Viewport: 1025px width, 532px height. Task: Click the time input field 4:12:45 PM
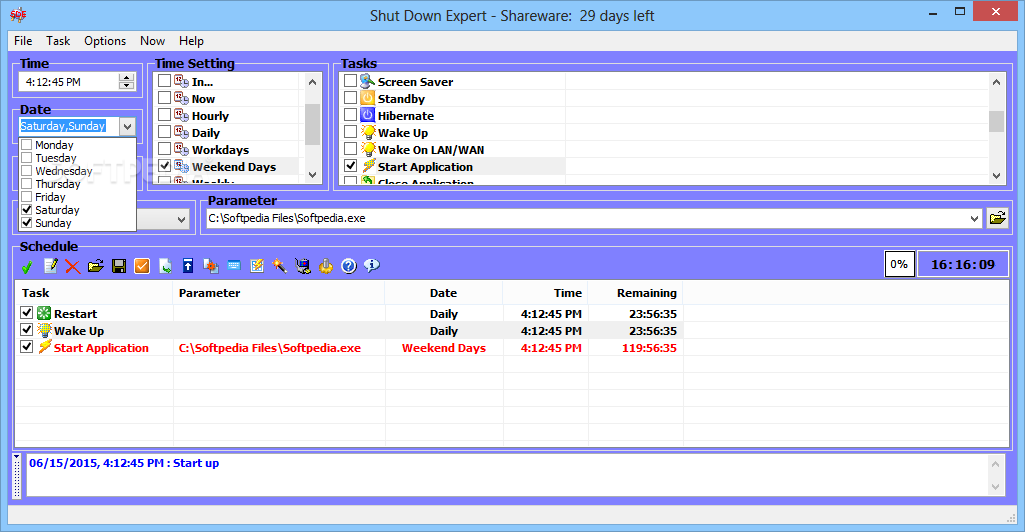click(69, 82)
